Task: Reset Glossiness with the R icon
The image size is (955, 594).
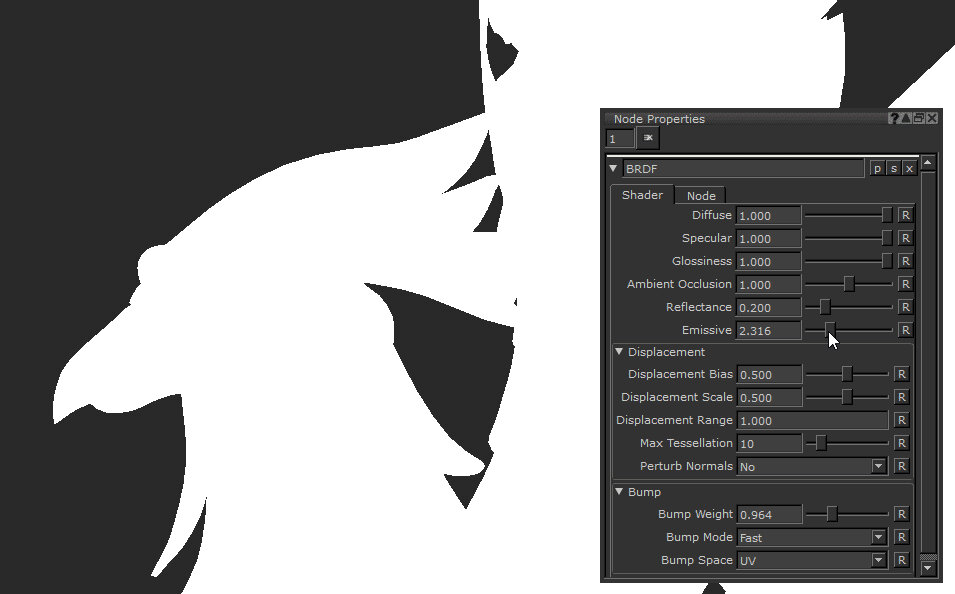Action: [x=903, y=261]
